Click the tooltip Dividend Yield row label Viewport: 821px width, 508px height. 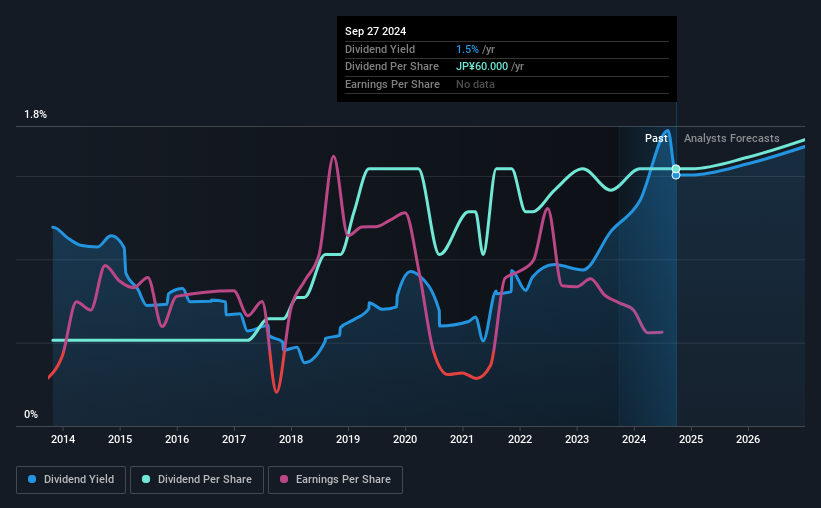[380, 49]
